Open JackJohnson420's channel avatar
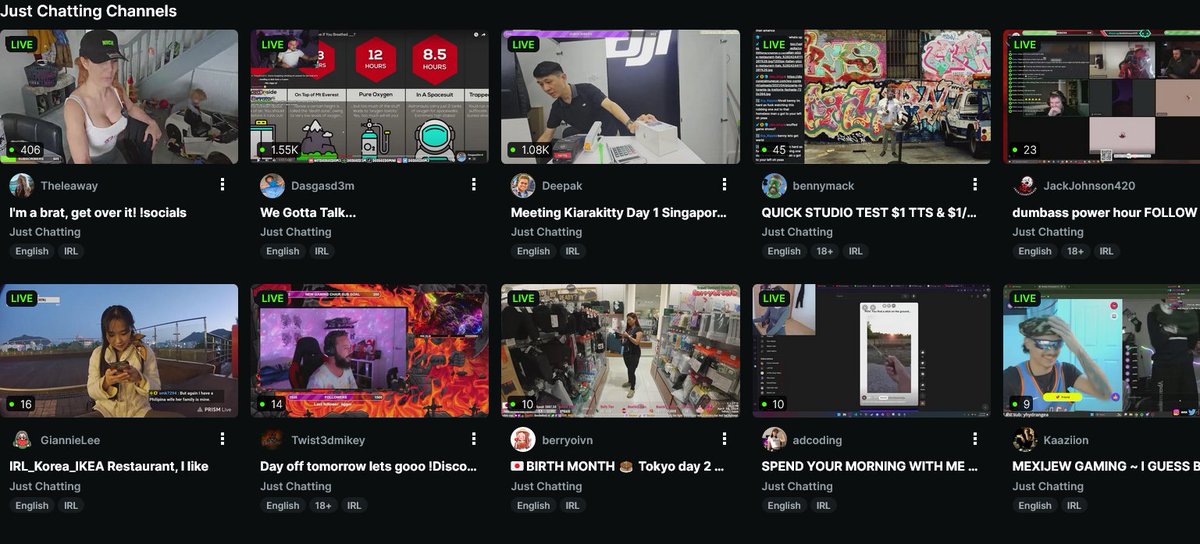The width and height of the screenshot is (1200, 544). pos(1024,186)
